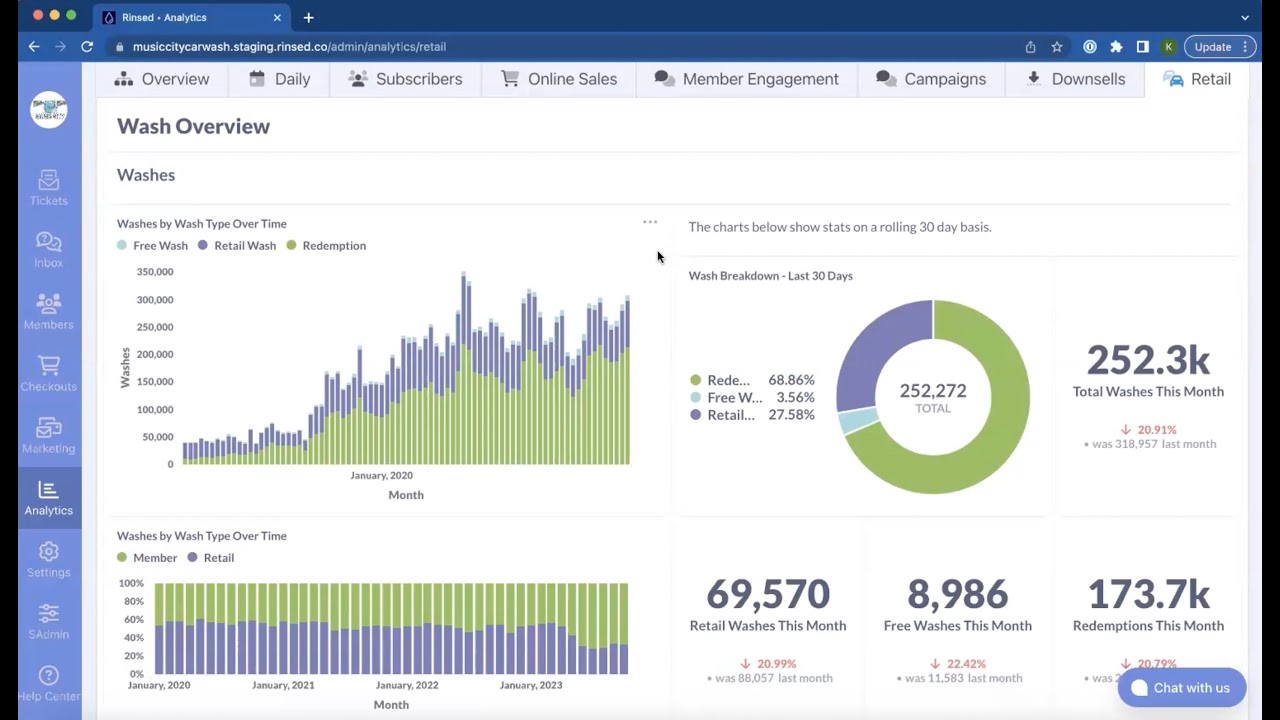Open Marketing in the sidebar

tap(48, 436)
